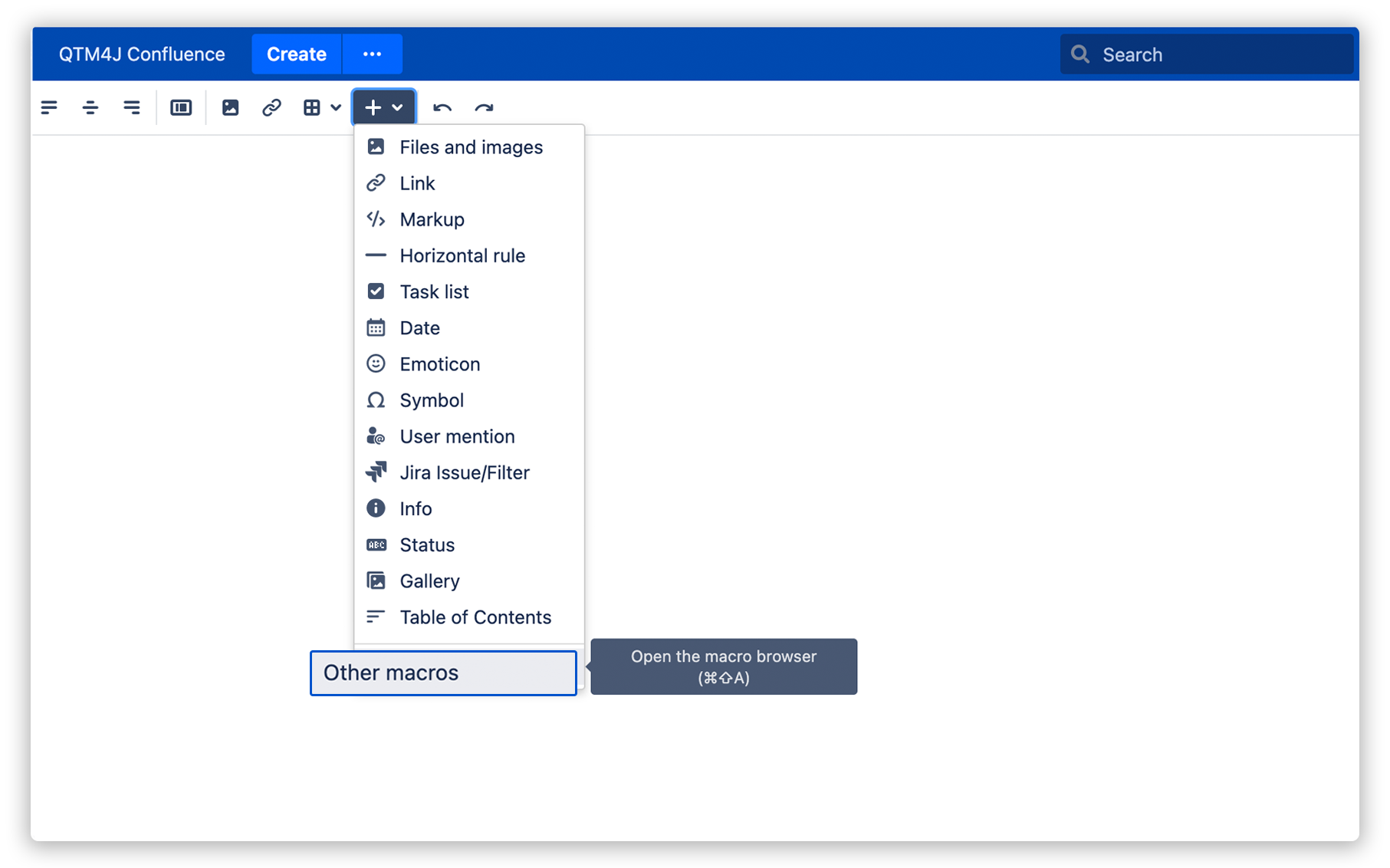Image resolution: width=1390 pixels, height=868 pixels.
Task: Click the Jira logo icon
Action: click(x=376, y=472)
